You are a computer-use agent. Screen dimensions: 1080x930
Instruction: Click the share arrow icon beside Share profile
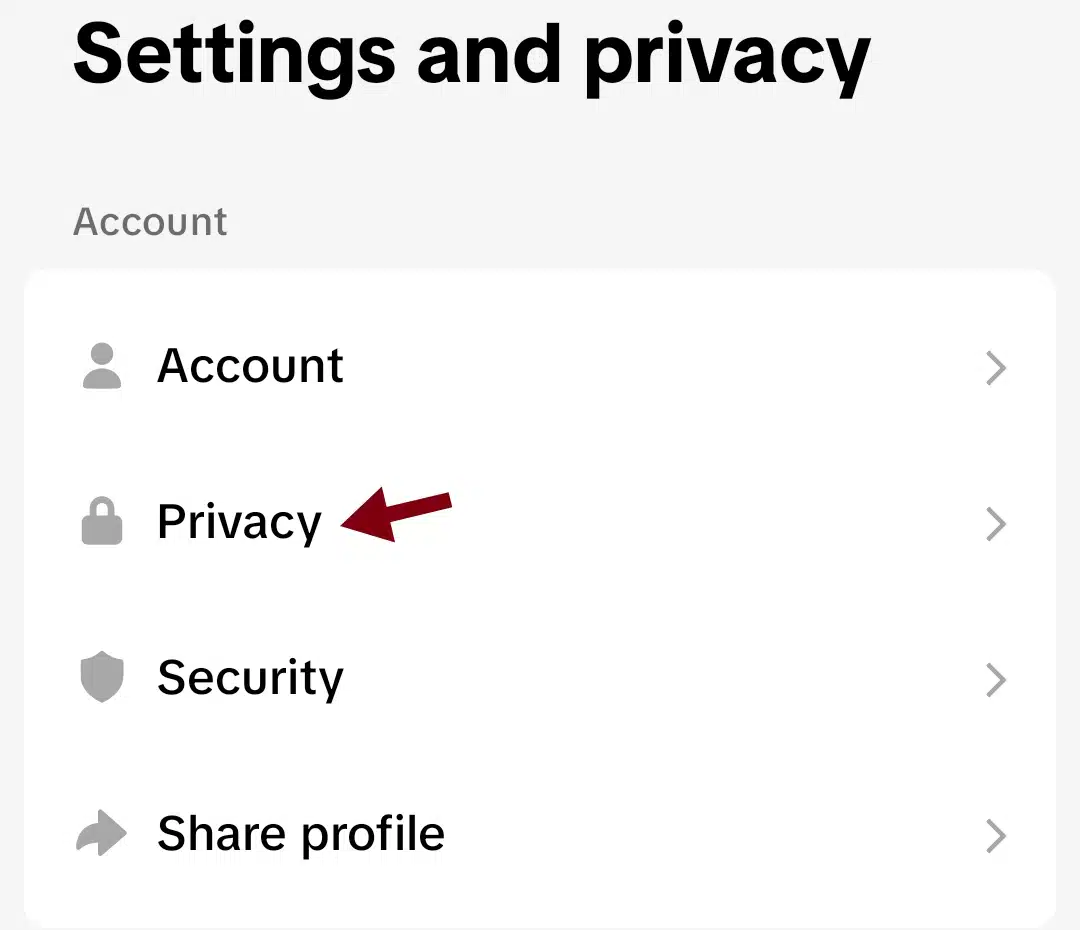click(x=101, y=833)
